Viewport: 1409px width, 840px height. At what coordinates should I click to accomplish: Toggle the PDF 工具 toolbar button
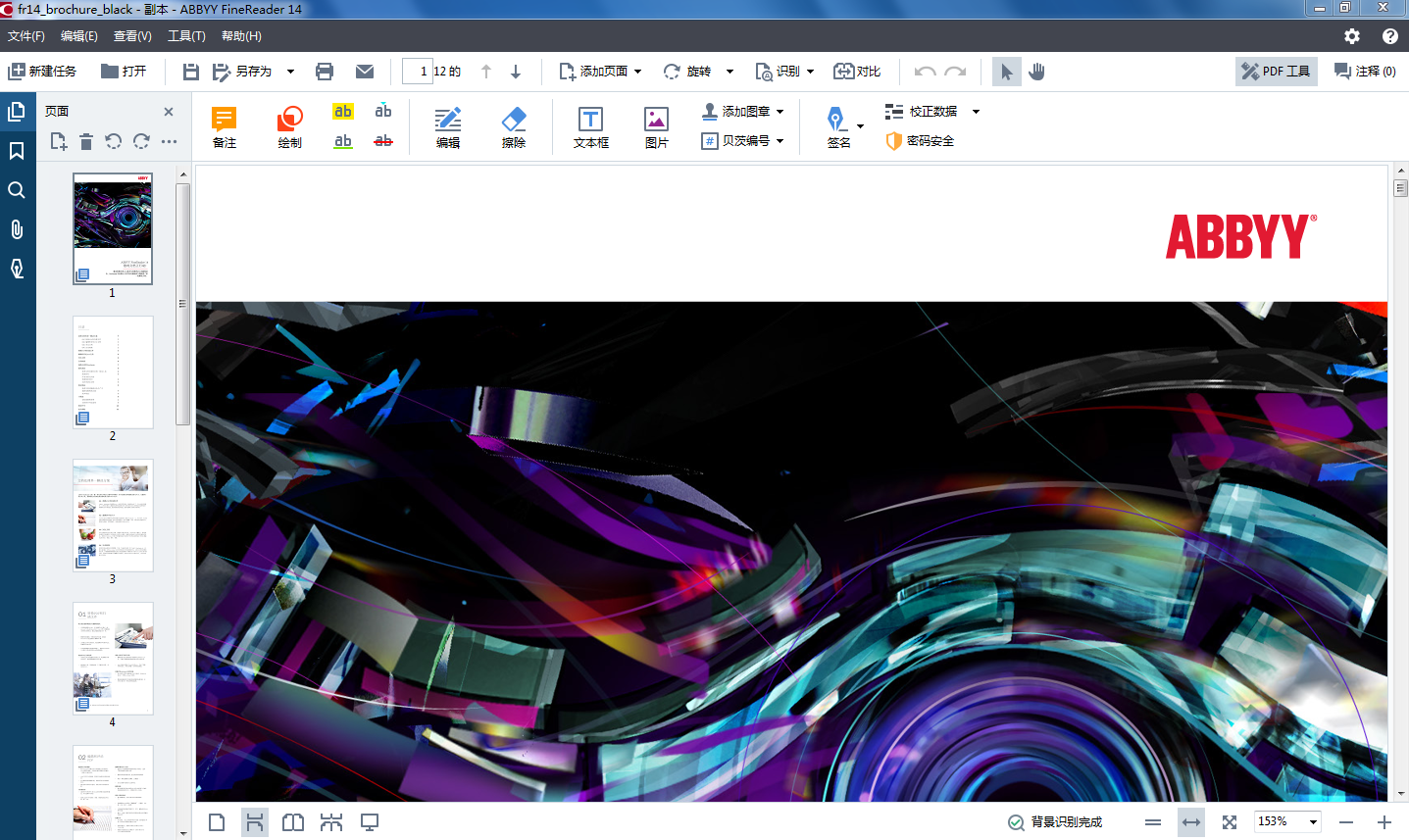(x=1276, y=72)
